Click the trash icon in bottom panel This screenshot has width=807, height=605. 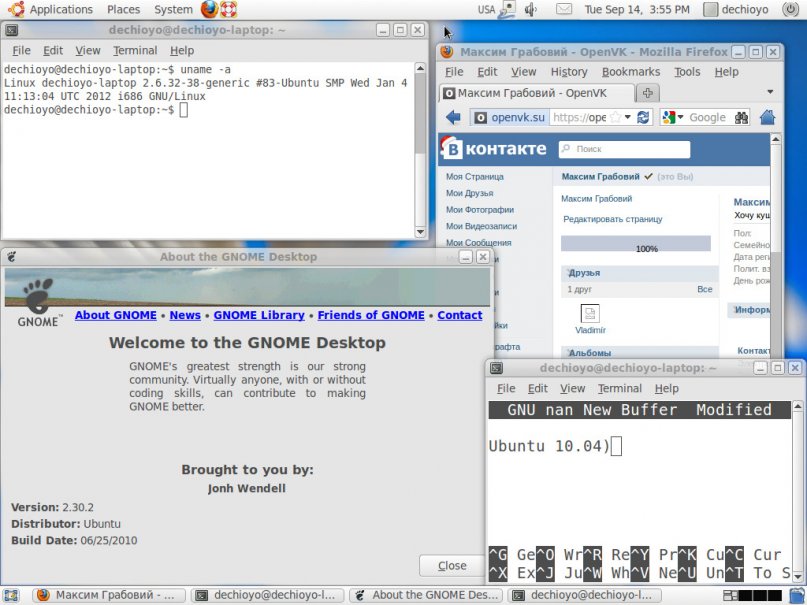click(797, 595)
